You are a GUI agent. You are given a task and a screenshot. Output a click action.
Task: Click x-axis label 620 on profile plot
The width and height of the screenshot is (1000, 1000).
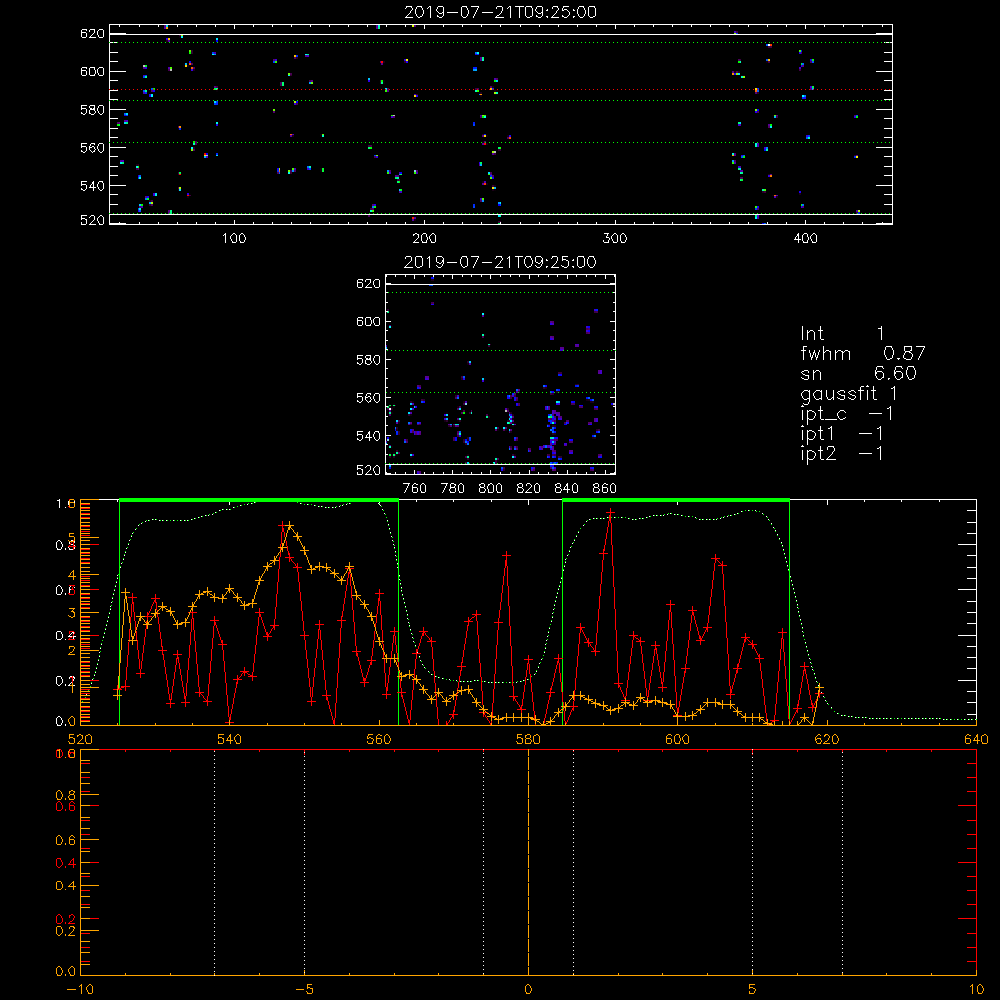pyautogui.click(x=827, y=739)
